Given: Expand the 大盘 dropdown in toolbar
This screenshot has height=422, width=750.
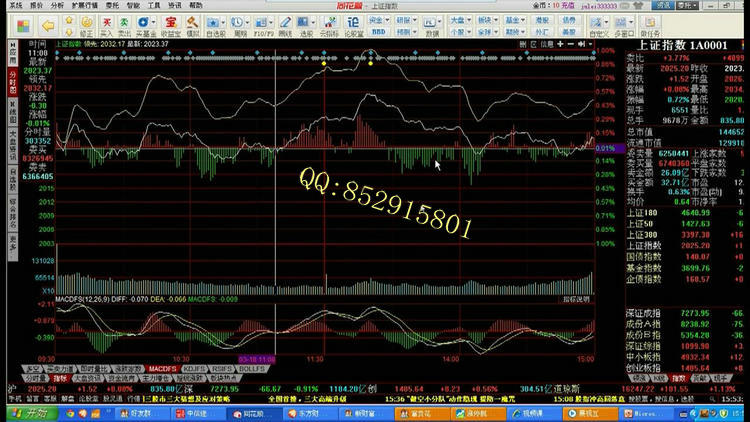Looking at the screenshot, I should point(460,18).
